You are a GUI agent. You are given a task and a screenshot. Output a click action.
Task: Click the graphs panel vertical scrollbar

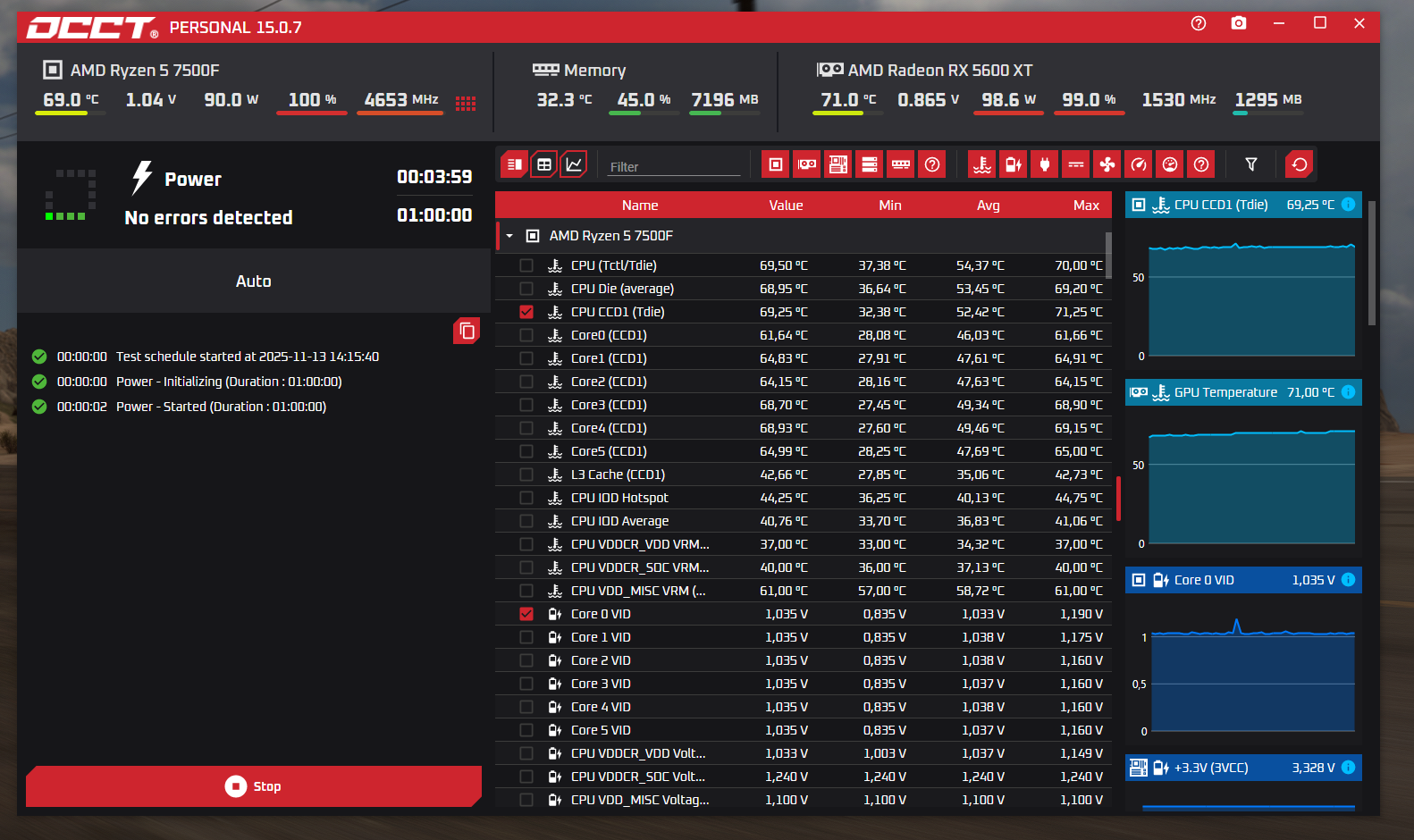coord(1371,263)
